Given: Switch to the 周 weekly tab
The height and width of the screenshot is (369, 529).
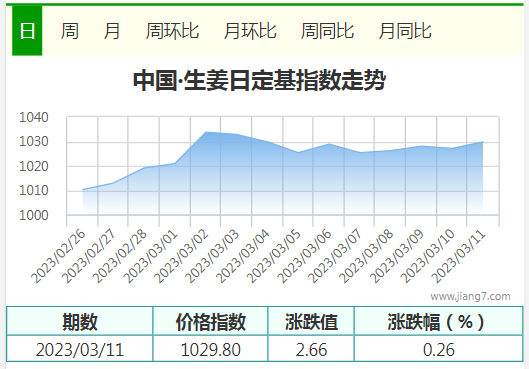Looking at the screenshot, I should coord(70,31).
